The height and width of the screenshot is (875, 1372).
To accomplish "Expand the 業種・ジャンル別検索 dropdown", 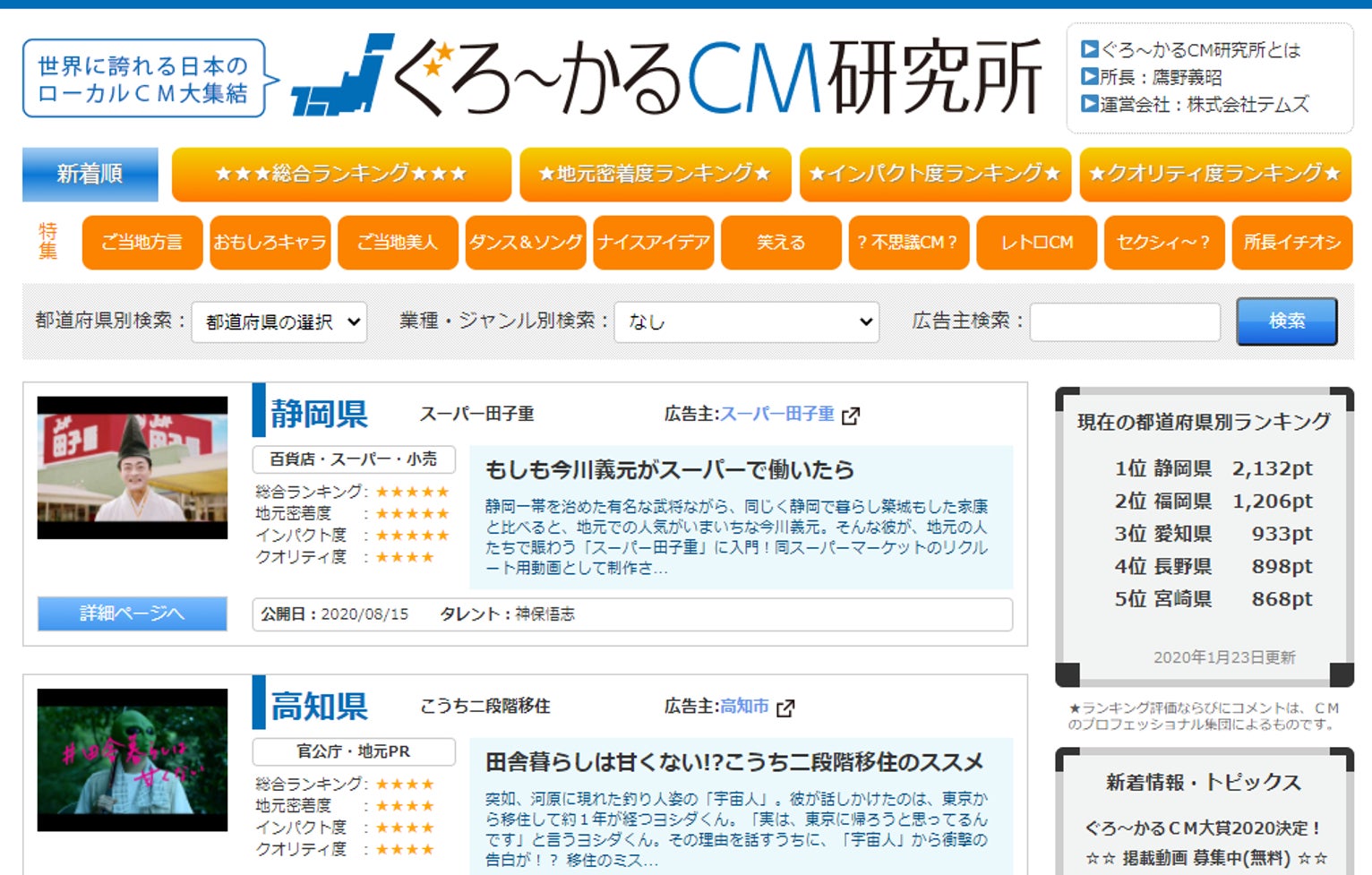I will coord(746,322).
